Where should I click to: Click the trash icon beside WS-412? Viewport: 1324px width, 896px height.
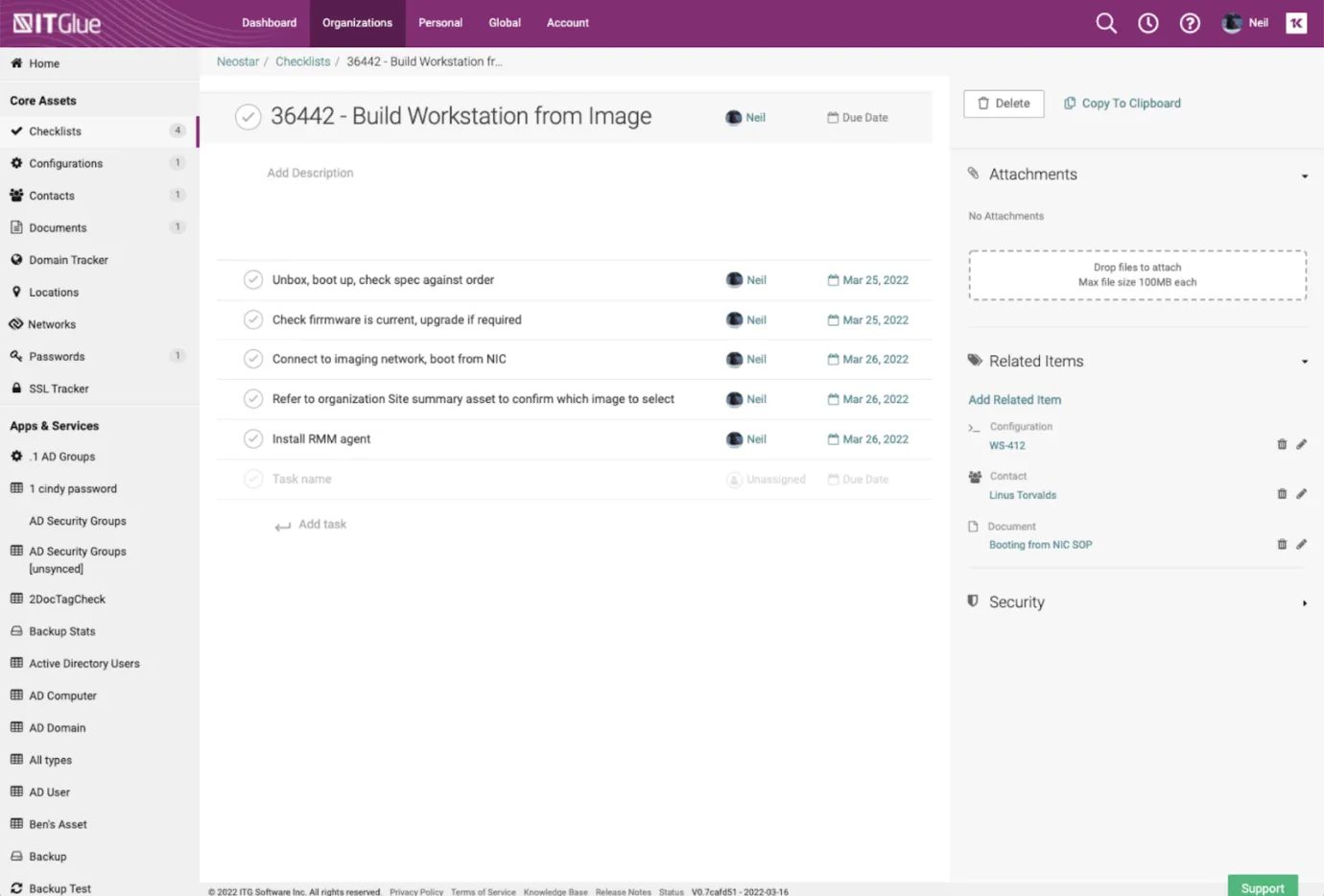(1282, 444)
